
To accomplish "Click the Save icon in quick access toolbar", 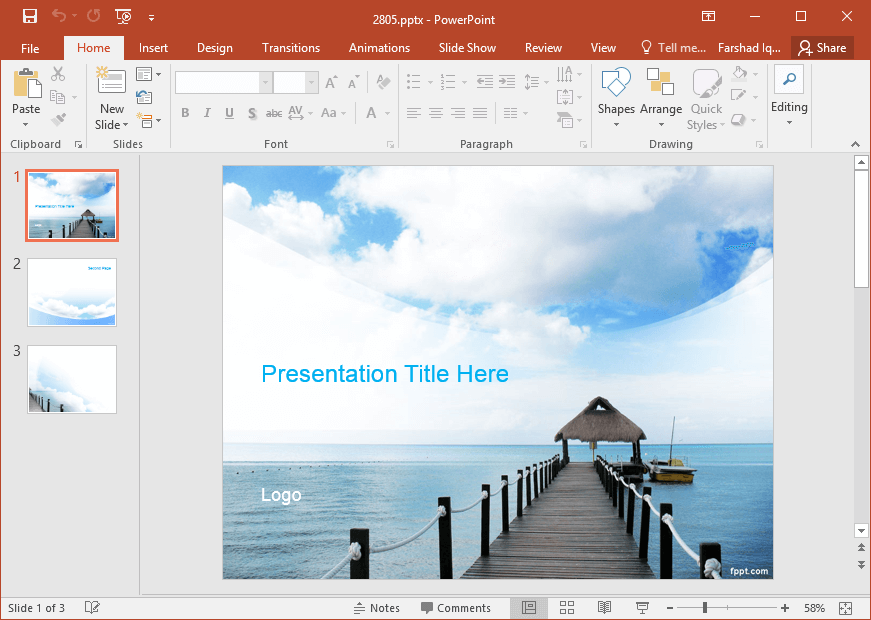I will 29,16.
